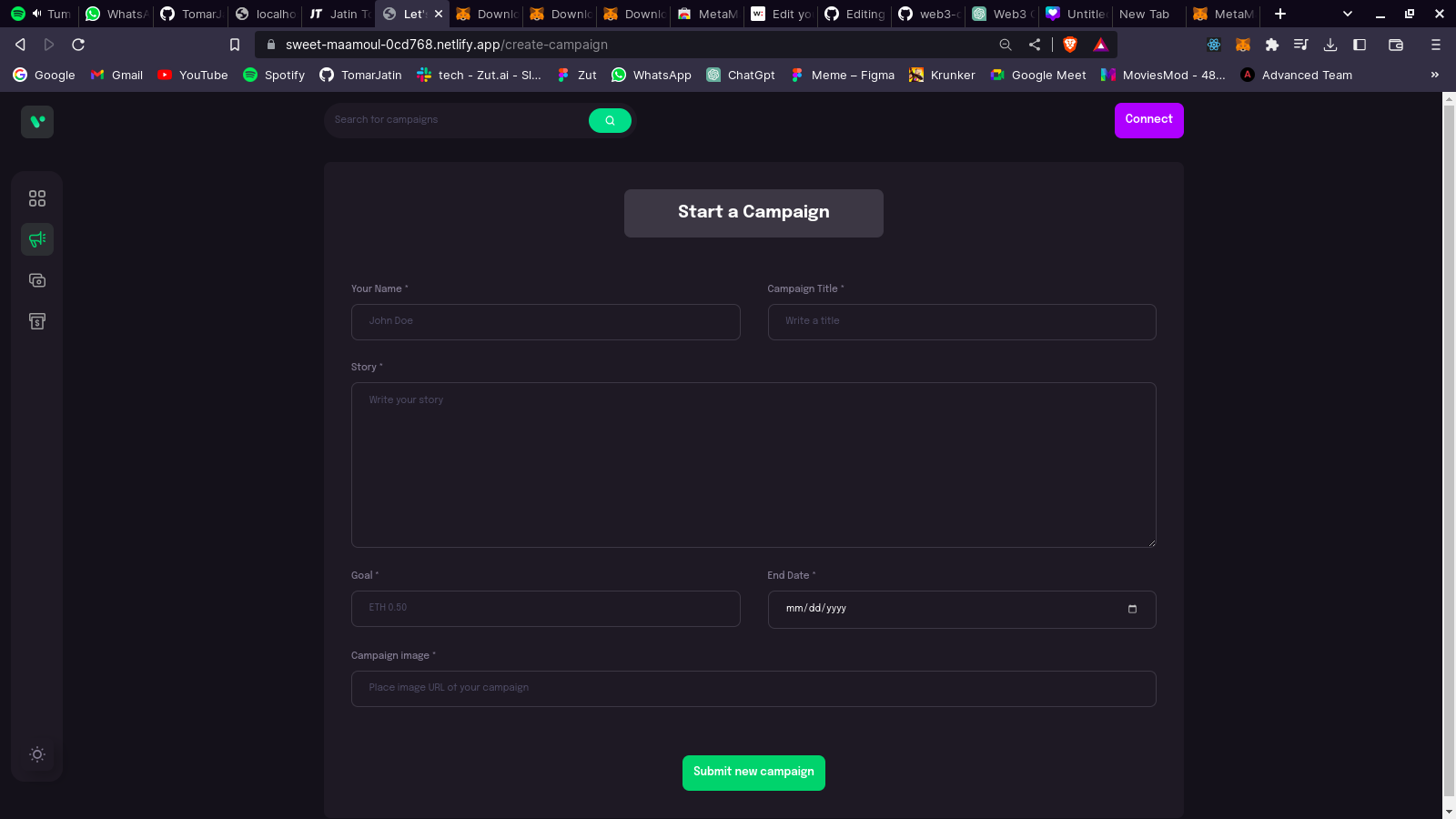This screenshot has width=1456, height=819.
Task: Open the browser hamburger menu
Action: pos(1435,44)
